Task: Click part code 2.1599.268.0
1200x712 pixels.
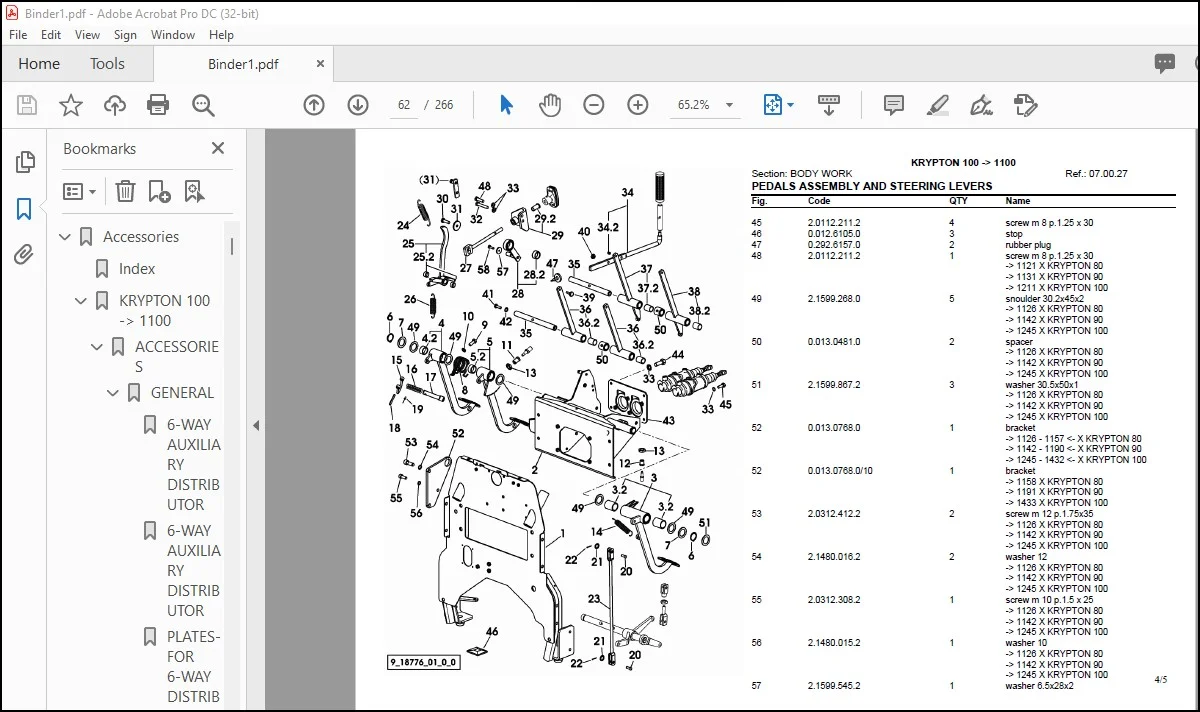Action: [834, 298]
